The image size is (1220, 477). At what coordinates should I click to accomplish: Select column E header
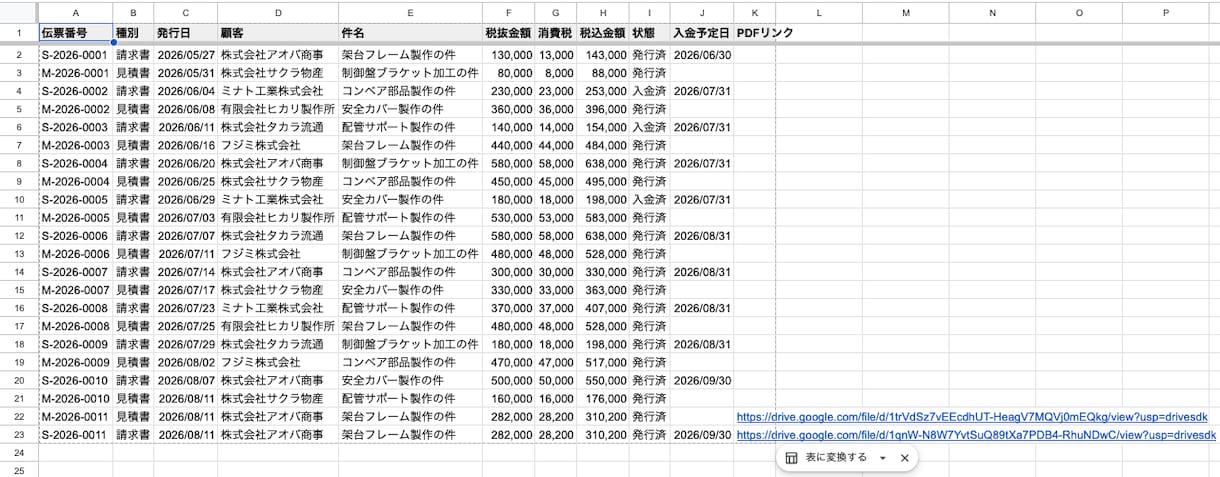(x=410, y=12)
